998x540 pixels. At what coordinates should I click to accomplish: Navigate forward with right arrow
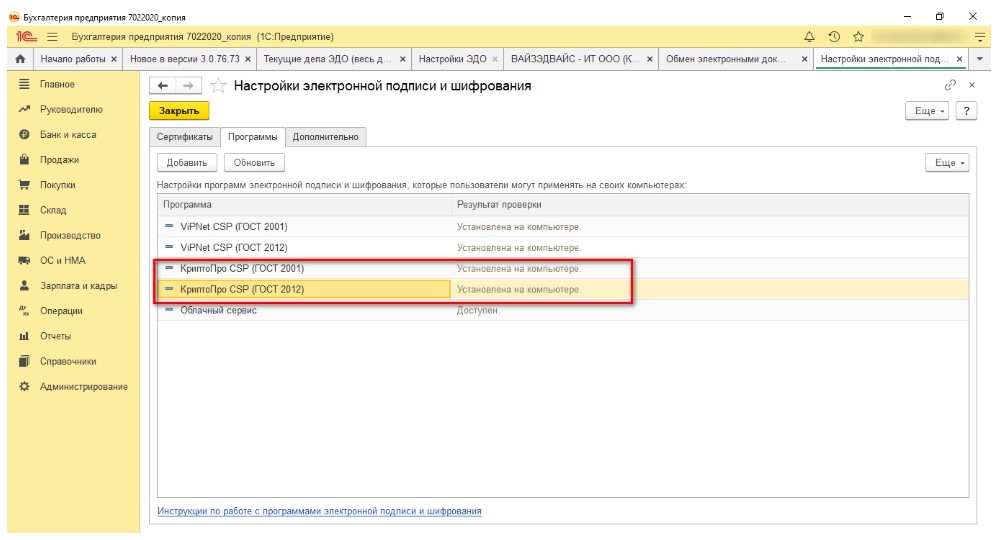(188, 85)
